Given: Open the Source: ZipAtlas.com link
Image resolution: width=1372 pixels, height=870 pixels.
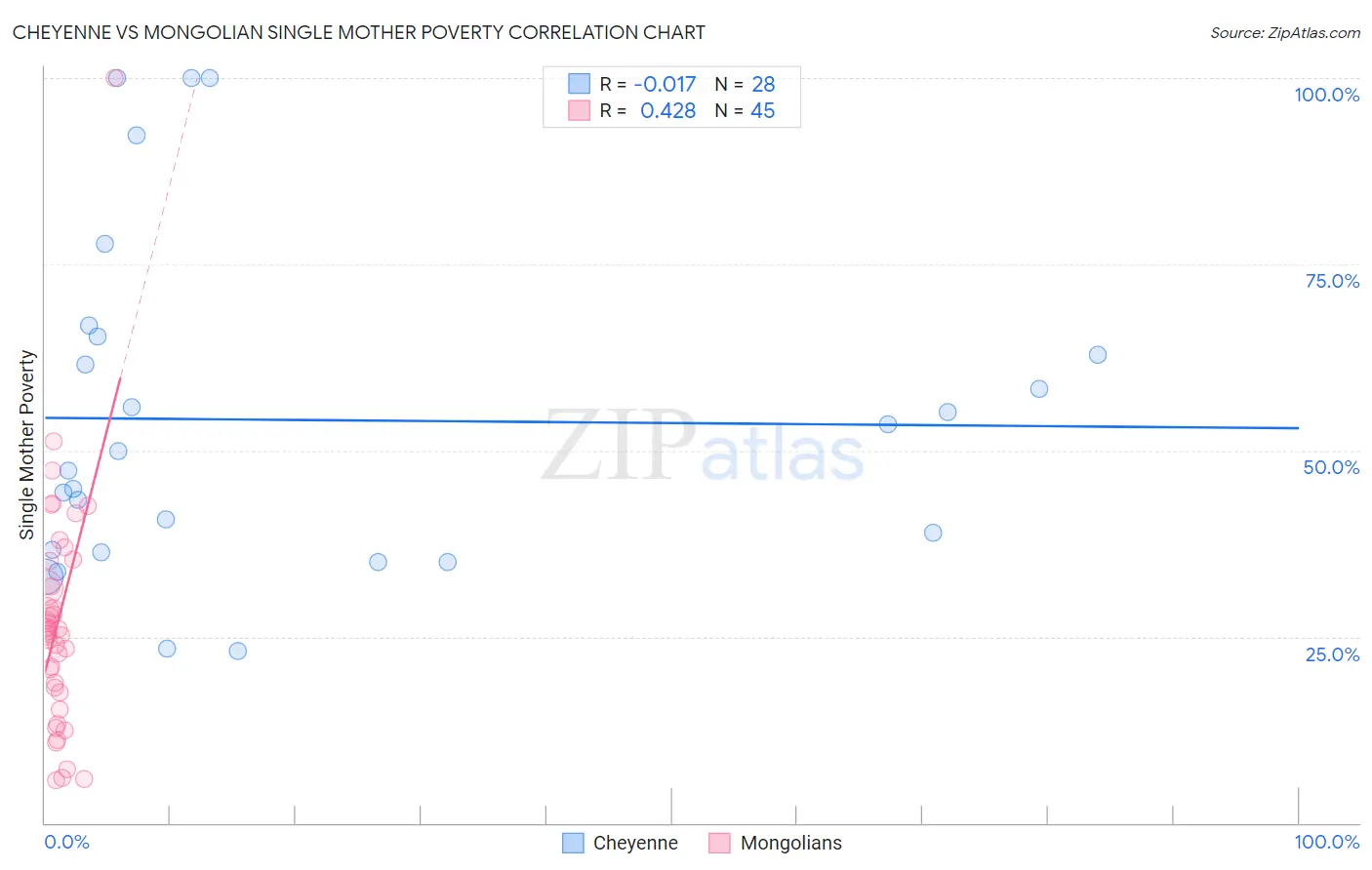Looking at the screenshot, I should (1285, 33).
